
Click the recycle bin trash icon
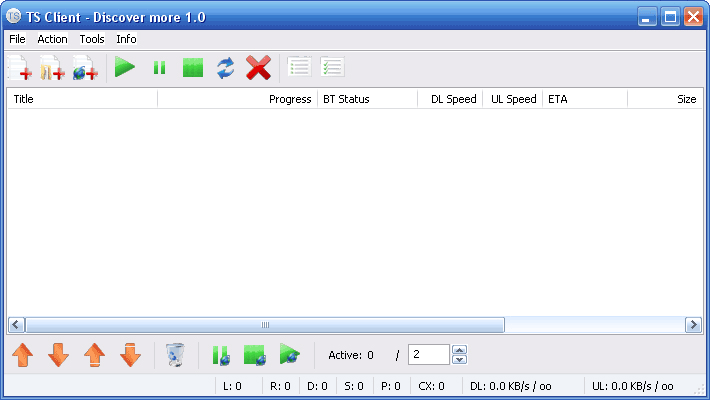175,355
